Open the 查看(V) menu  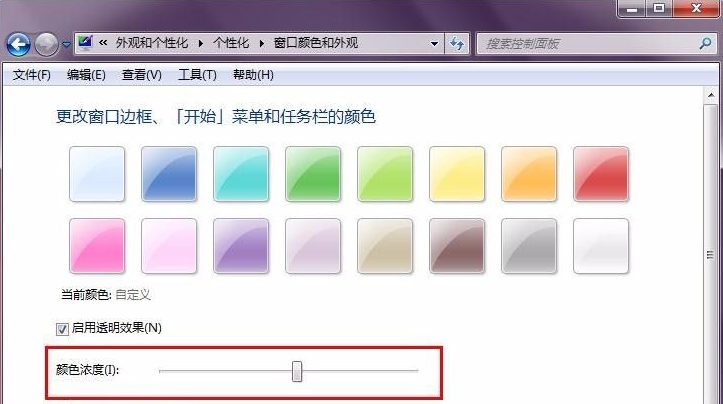141,75
